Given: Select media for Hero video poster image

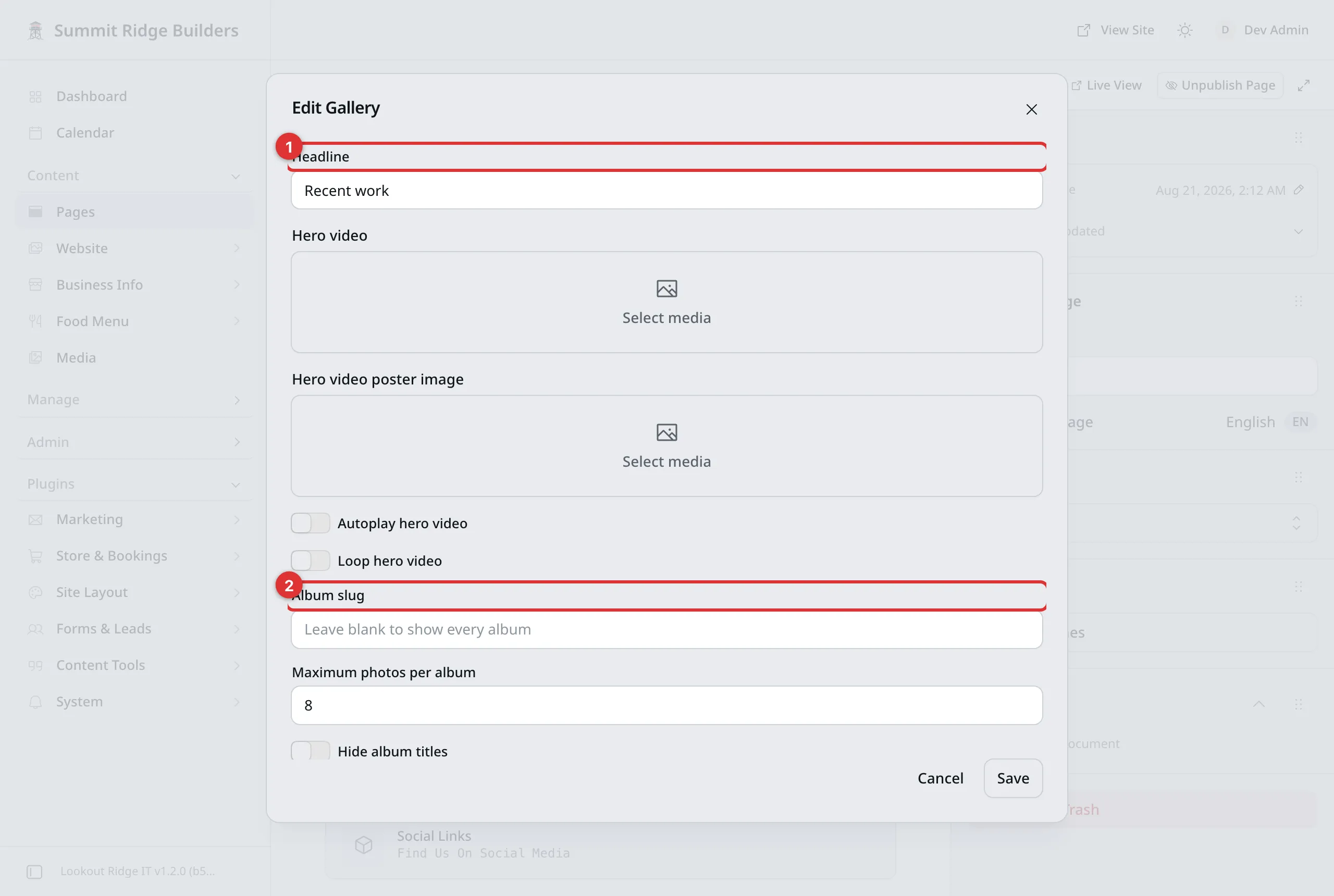Looking at the screenshot, I should pyautogui.click(x=666, y=446).
